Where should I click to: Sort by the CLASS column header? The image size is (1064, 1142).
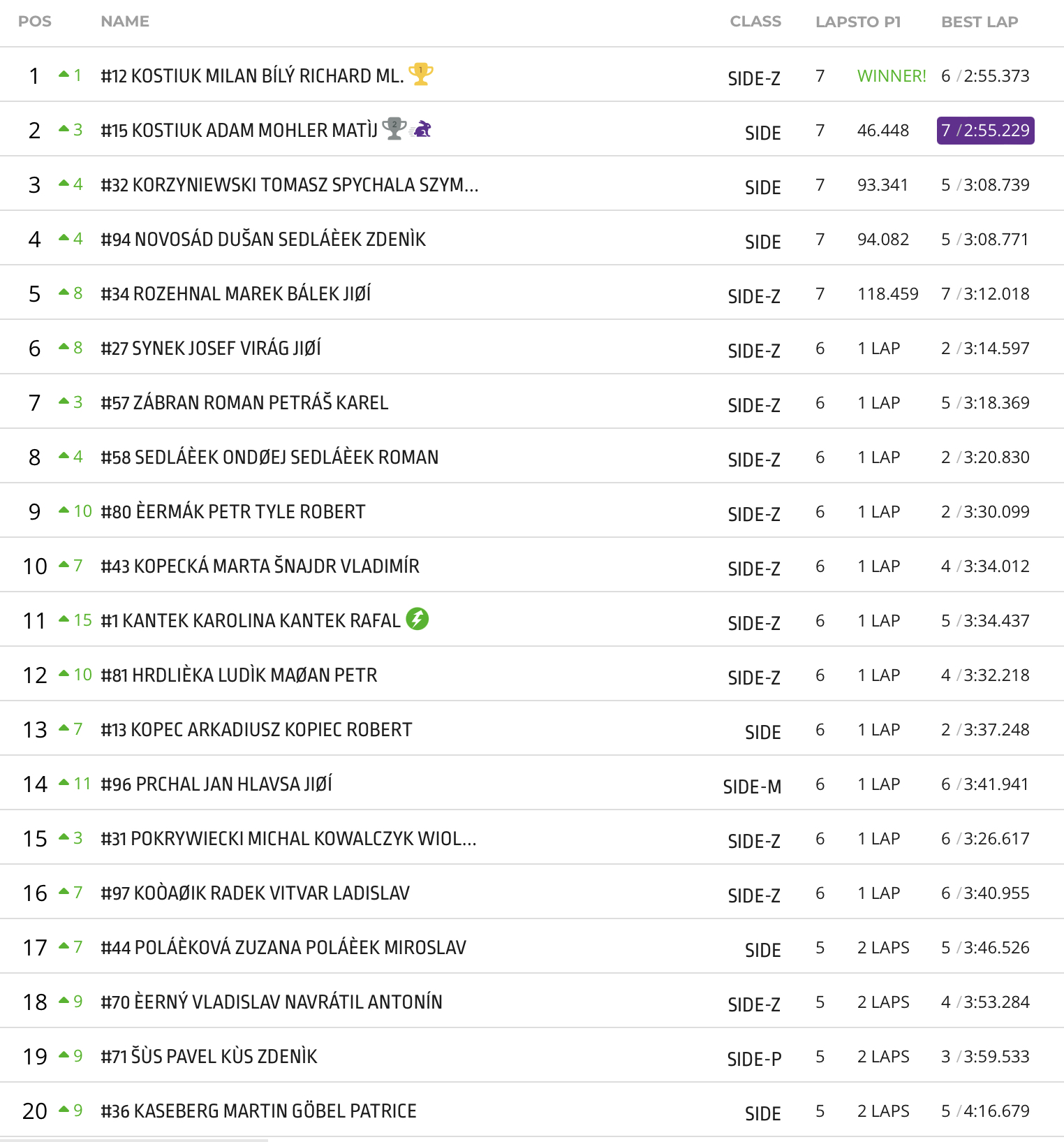755,22
